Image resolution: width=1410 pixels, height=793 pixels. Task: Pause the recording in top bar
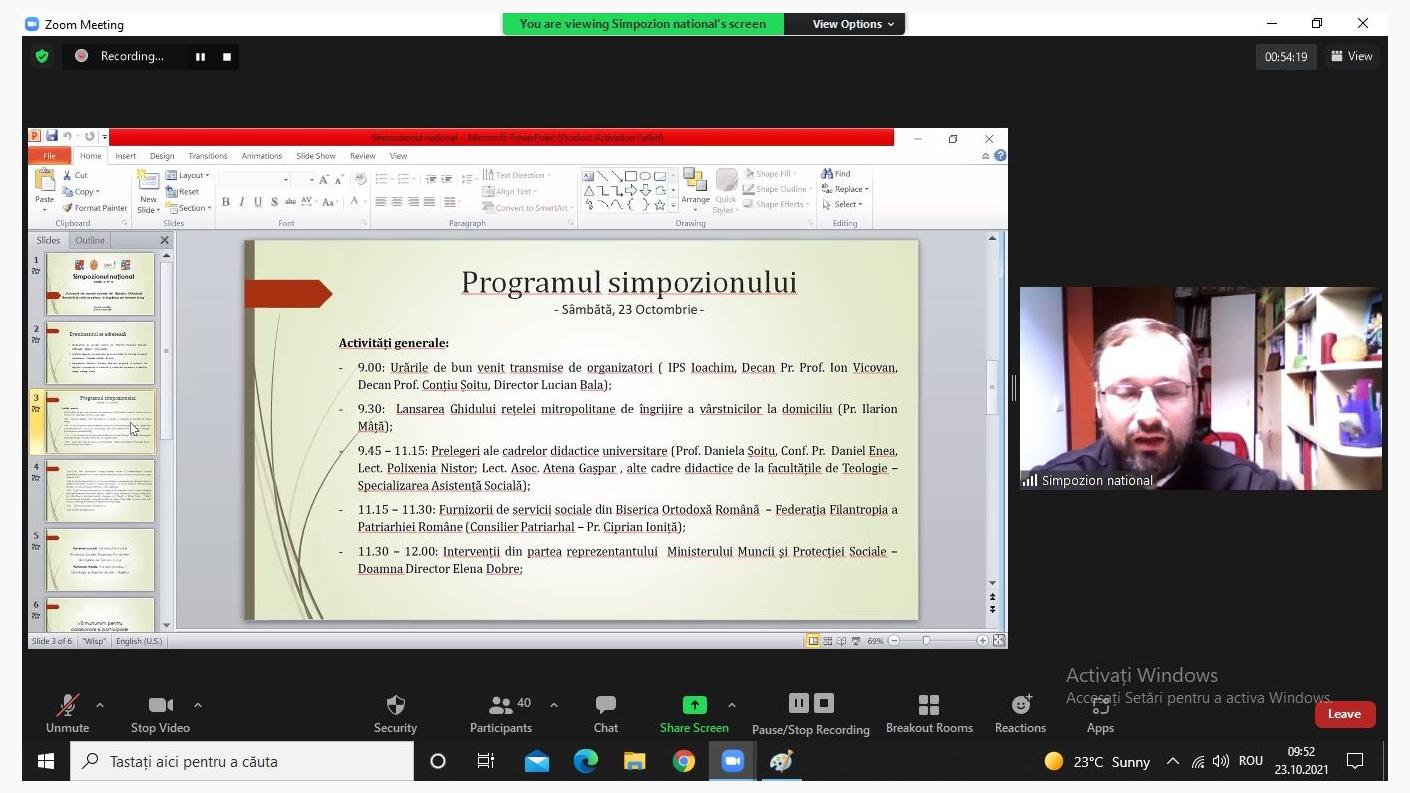200,57
